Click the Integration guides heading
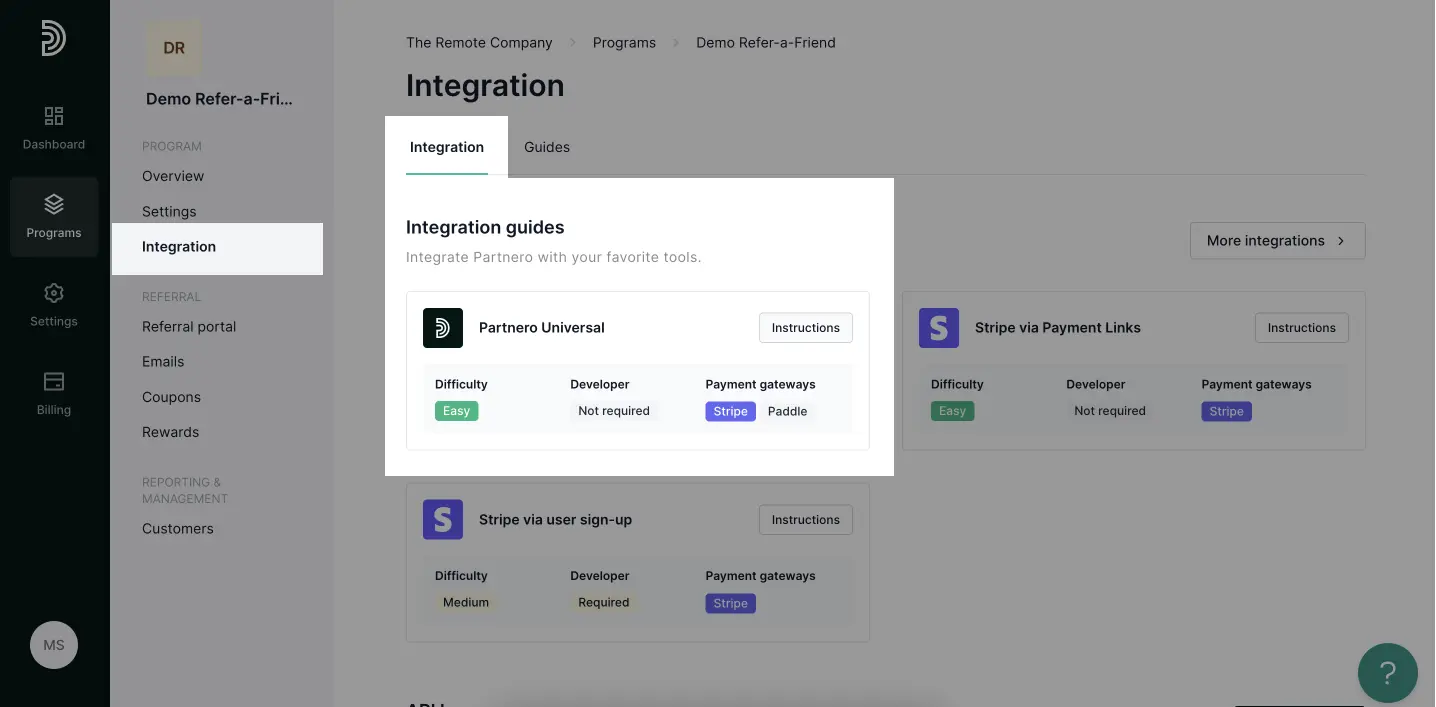Viewport: 1436px width, 707px height. click(485, 227)
